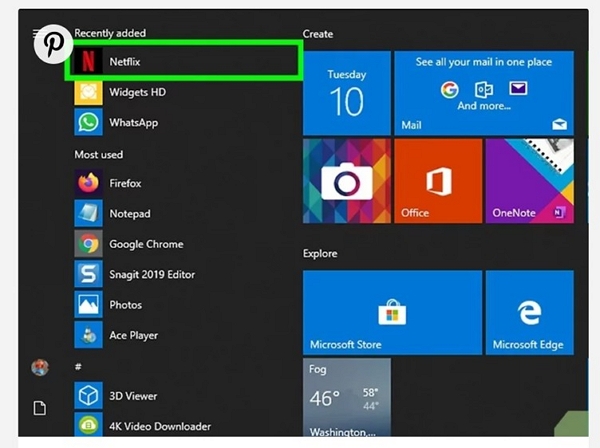Click the # alphabet section header
This screenshot has height=448, width=600.
(78, 367)
